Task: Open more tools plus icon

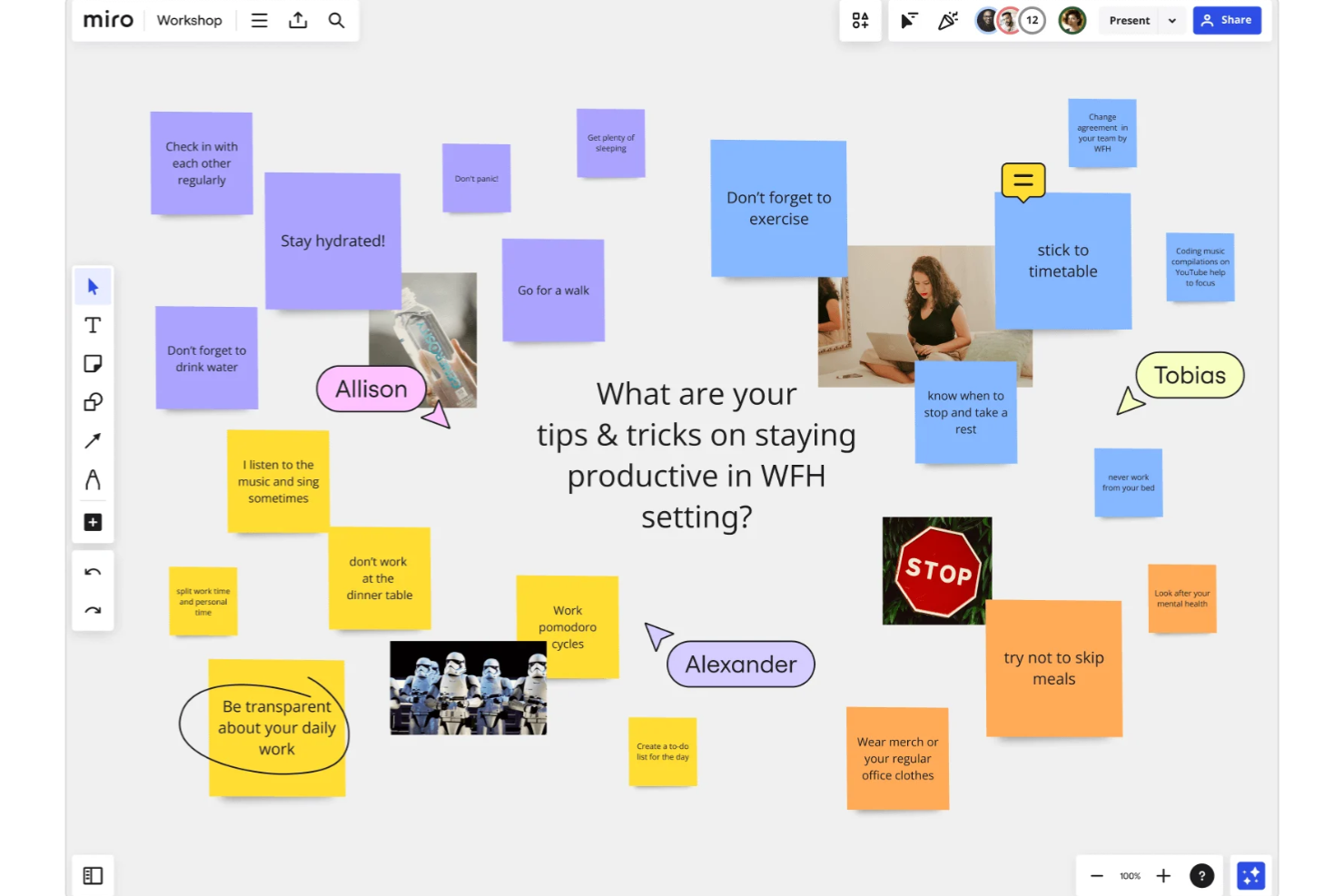Action: (93, 522)
